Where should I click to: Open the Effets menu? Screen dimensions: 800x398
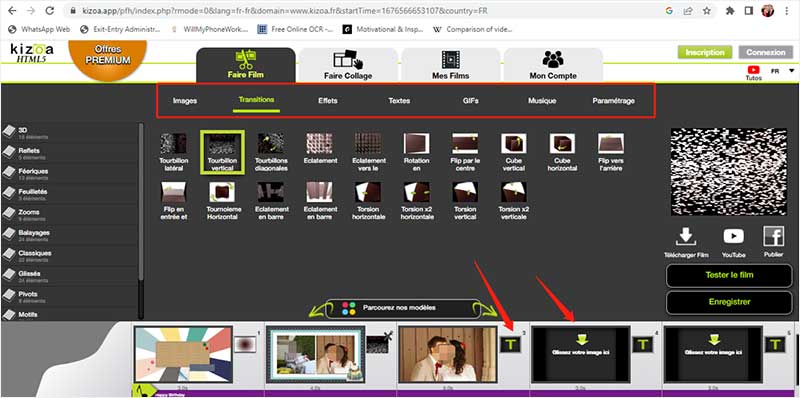[328, 101]
